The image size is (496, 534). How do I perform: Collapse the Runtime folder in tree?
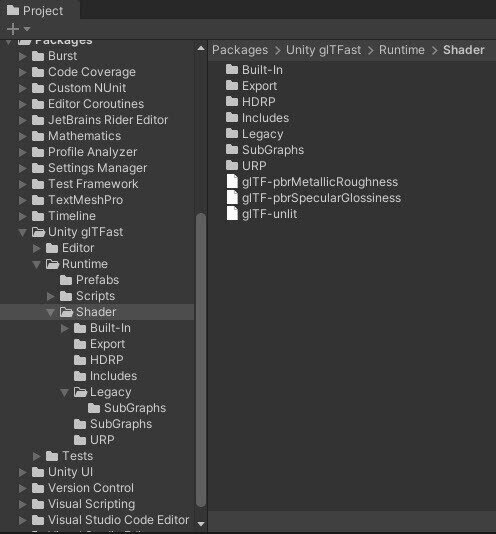point(36,264)
